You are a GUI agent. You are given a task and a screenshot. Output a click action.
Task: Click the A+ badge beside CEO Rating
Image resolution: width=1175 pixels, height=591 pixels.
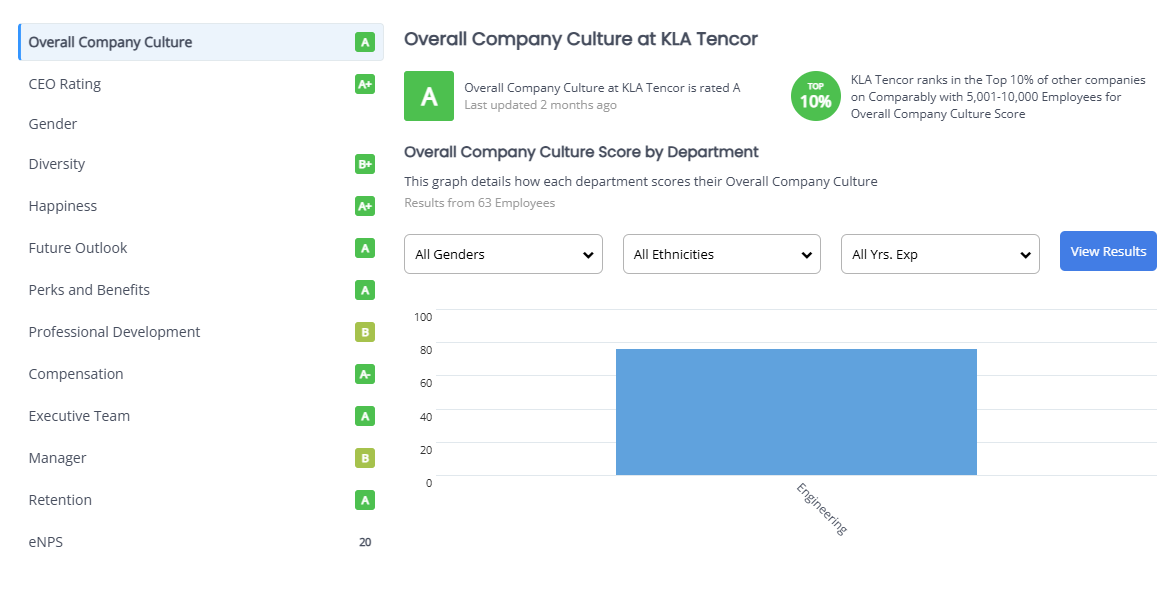point(365,84)
